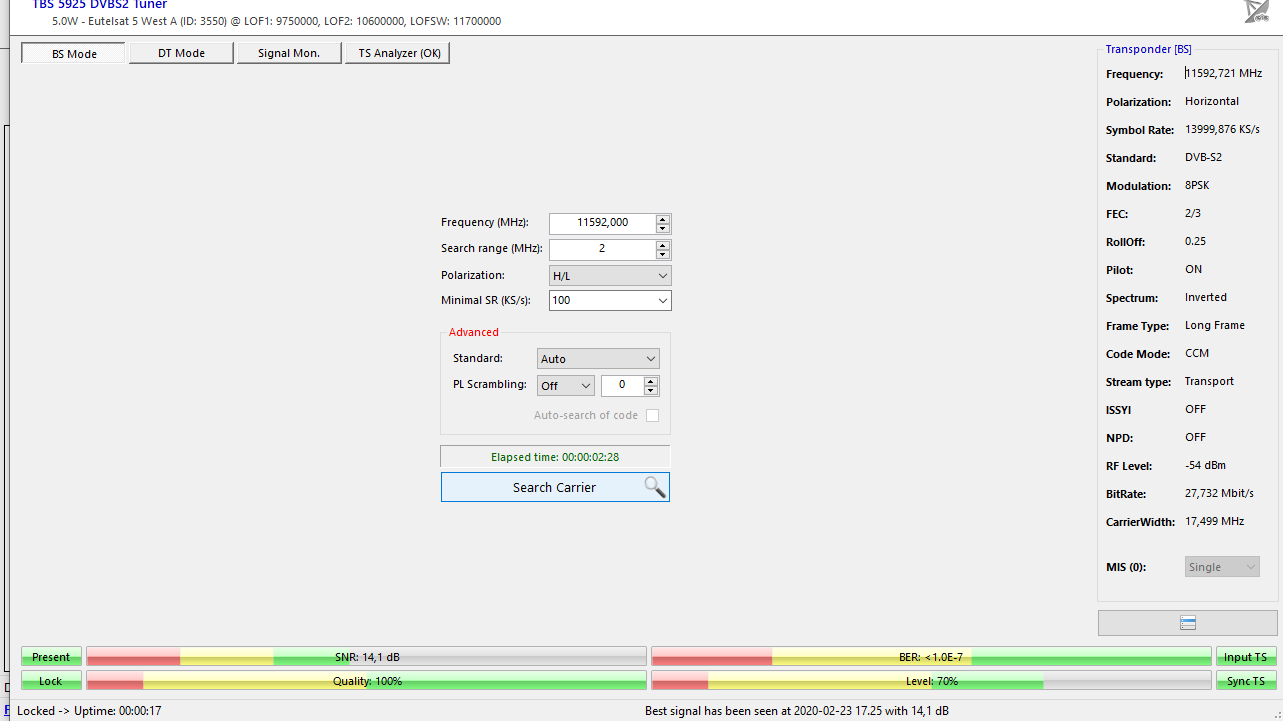This screenshot has height=721, width=1283.
Task: Open the Standard Auto dropdown
Action: point(598,359)
